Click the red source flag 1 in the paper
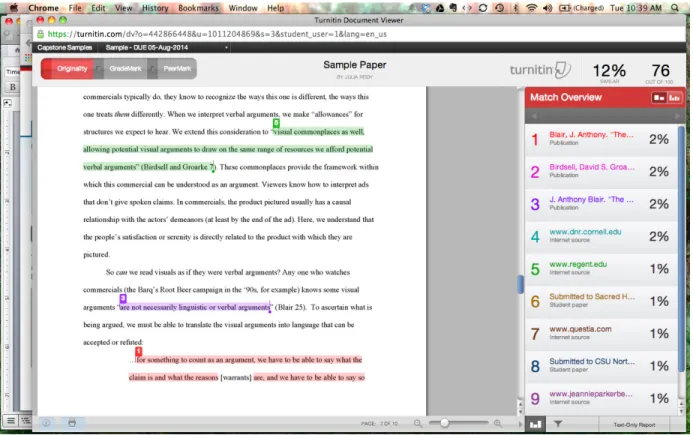 tap(138, 351)
